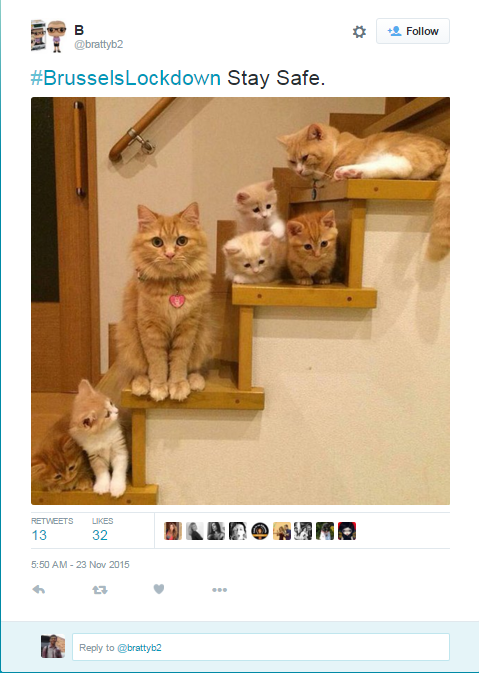
Task: Click the @brattyb2 handle
Action: [99, 45]
